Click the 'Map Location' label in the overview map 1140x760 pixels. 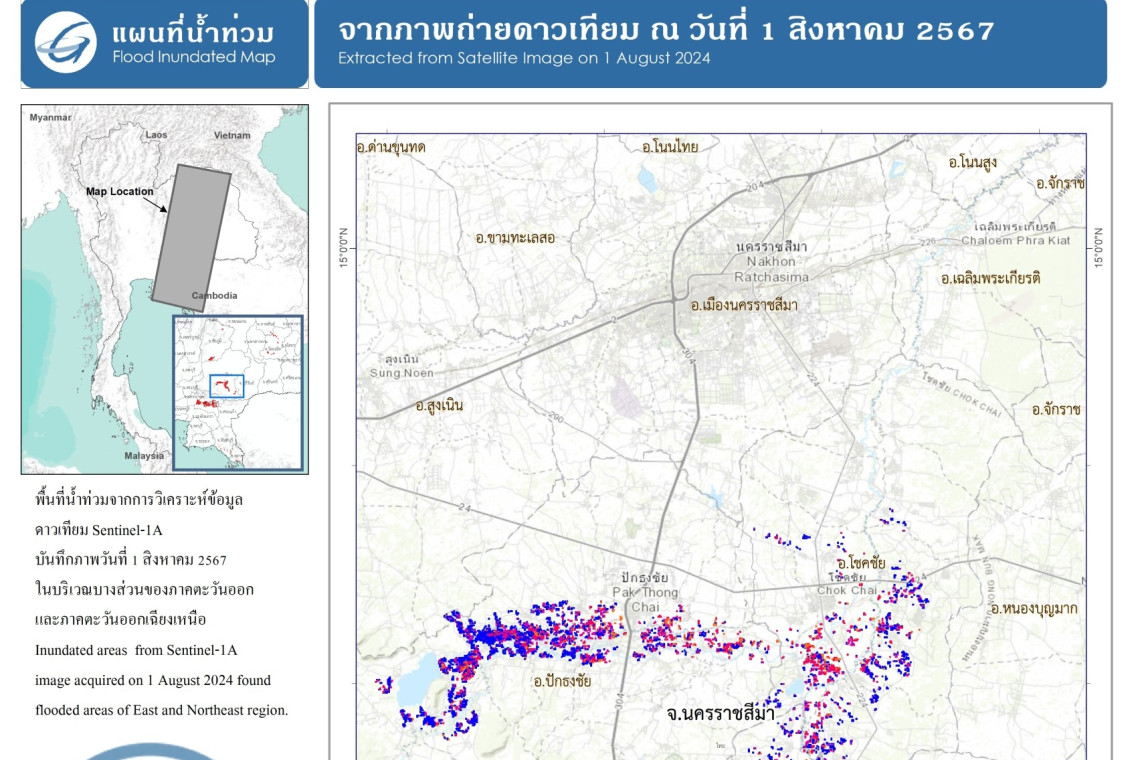tap(120, 191)
